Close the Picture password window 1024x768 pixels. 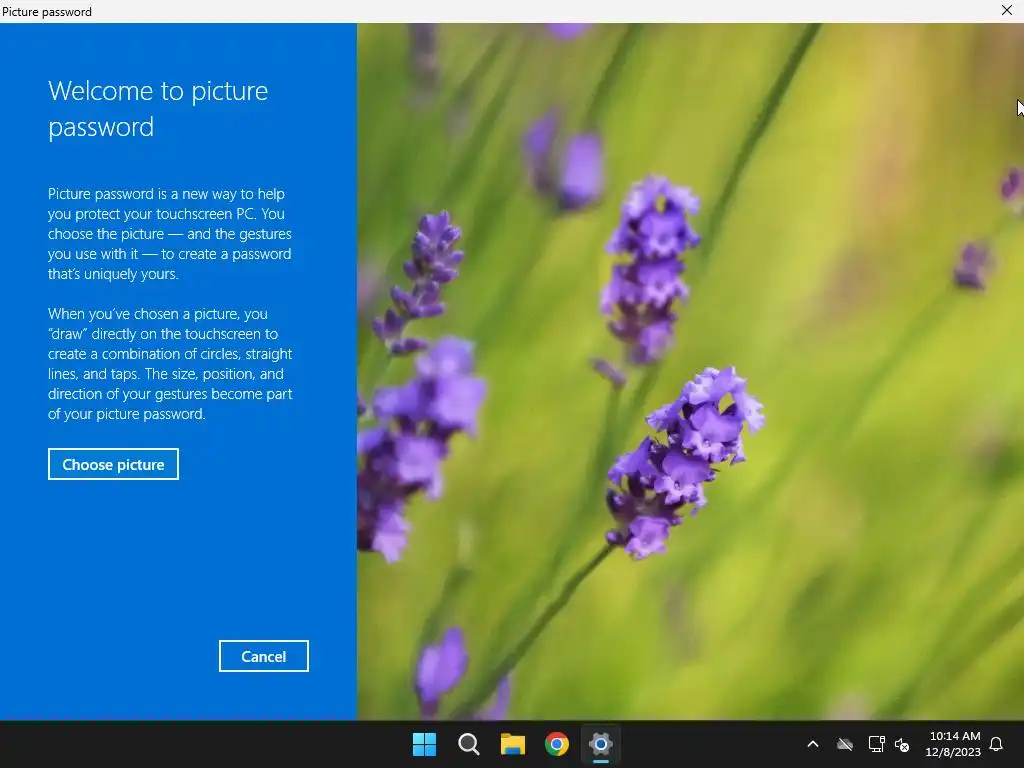1006,10
